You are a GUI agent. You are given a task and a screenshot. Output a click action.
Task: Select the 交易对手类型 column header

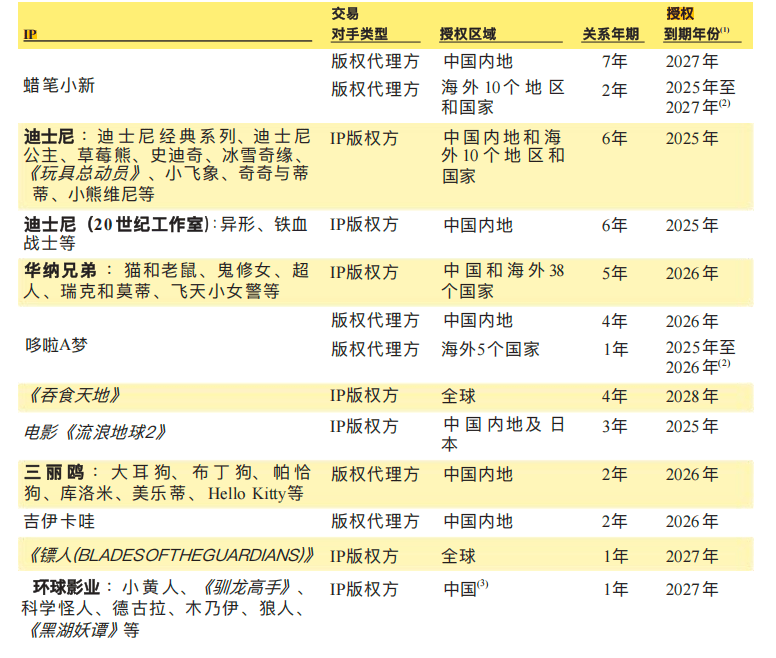(359, 24)
